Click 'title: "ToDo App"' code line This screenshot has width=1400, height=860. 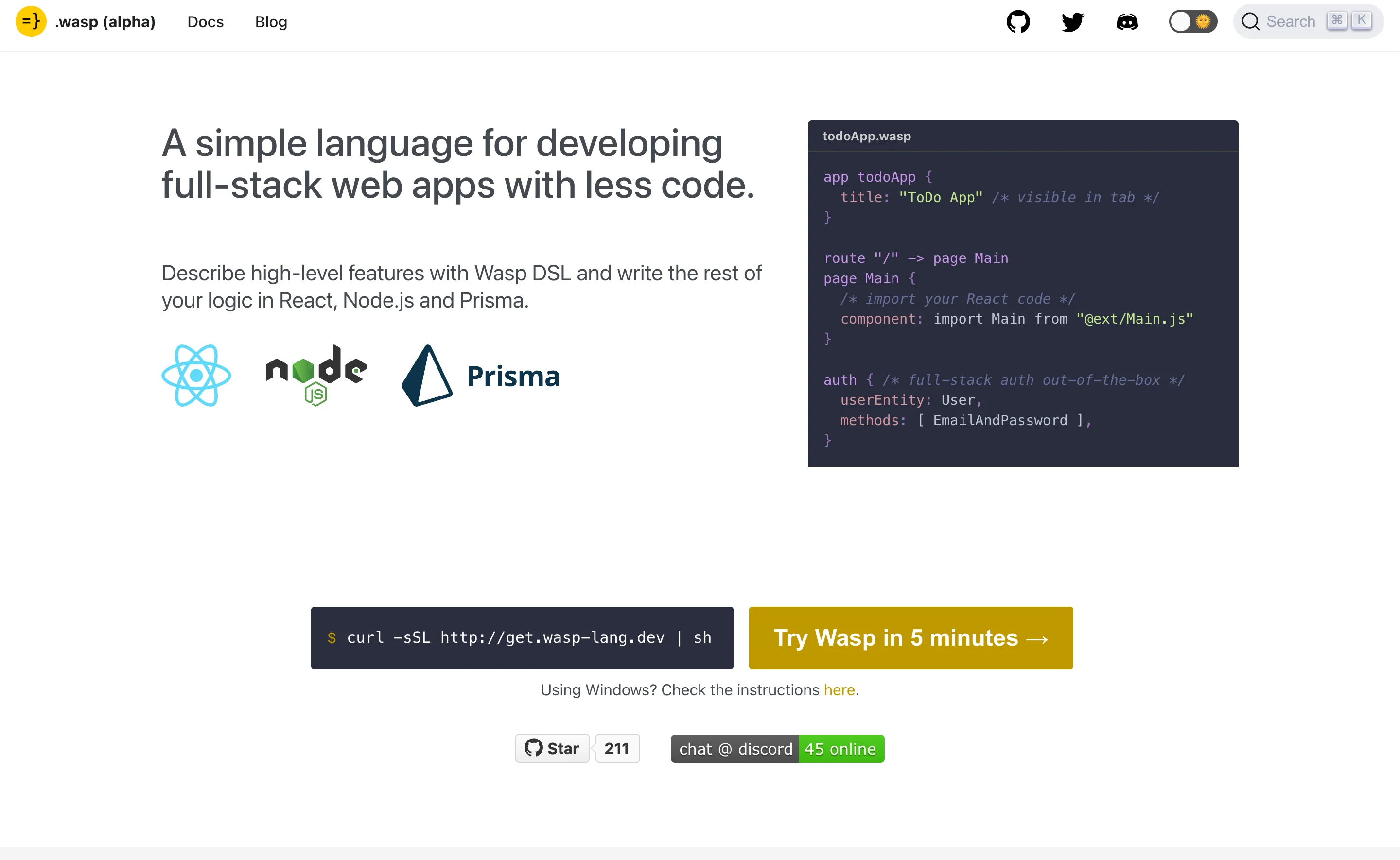[x=912, y=197]
